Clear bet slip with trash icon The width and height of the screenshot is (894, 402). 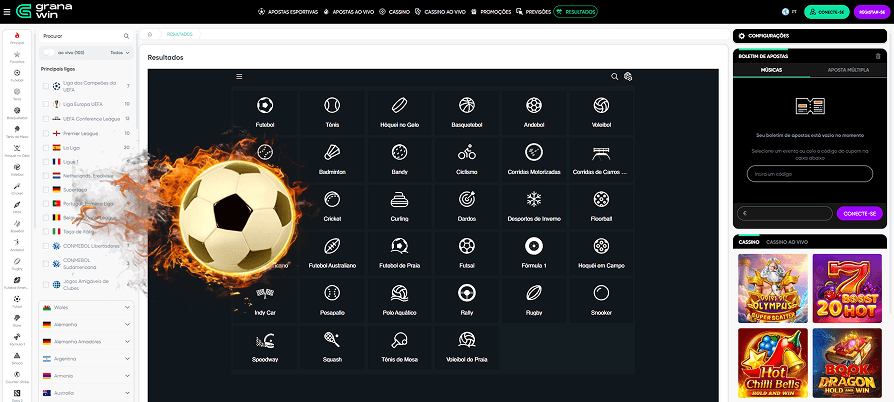878,56
